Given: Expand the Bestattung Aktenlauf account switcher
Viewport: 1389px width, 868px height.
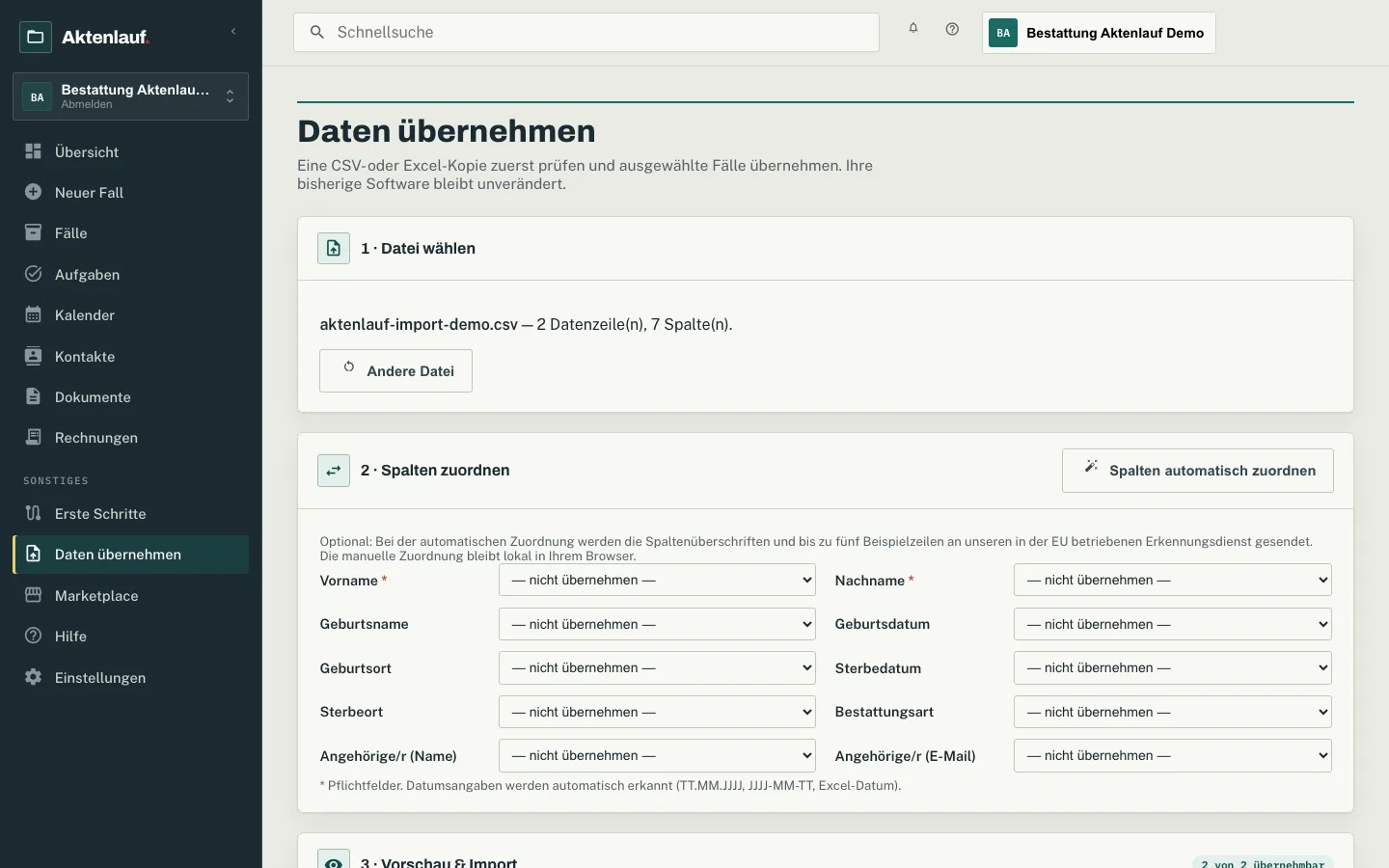Looking at the screenshot, I should point(130,96).
